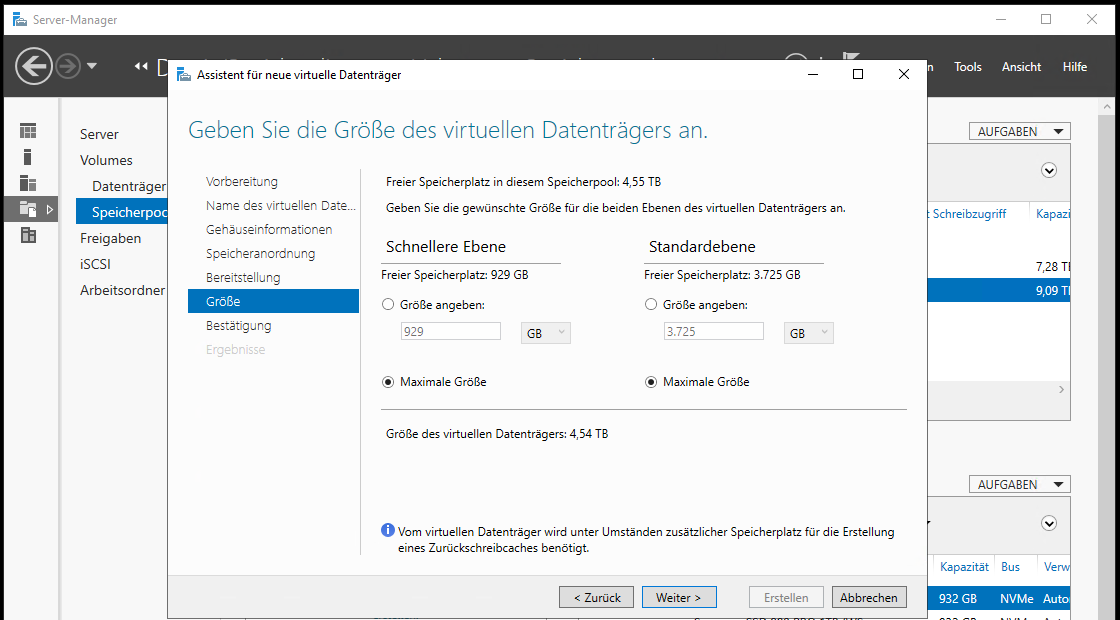Click the info icon beside the write-back cache note

pyautogui.click(x=388, y=530)
